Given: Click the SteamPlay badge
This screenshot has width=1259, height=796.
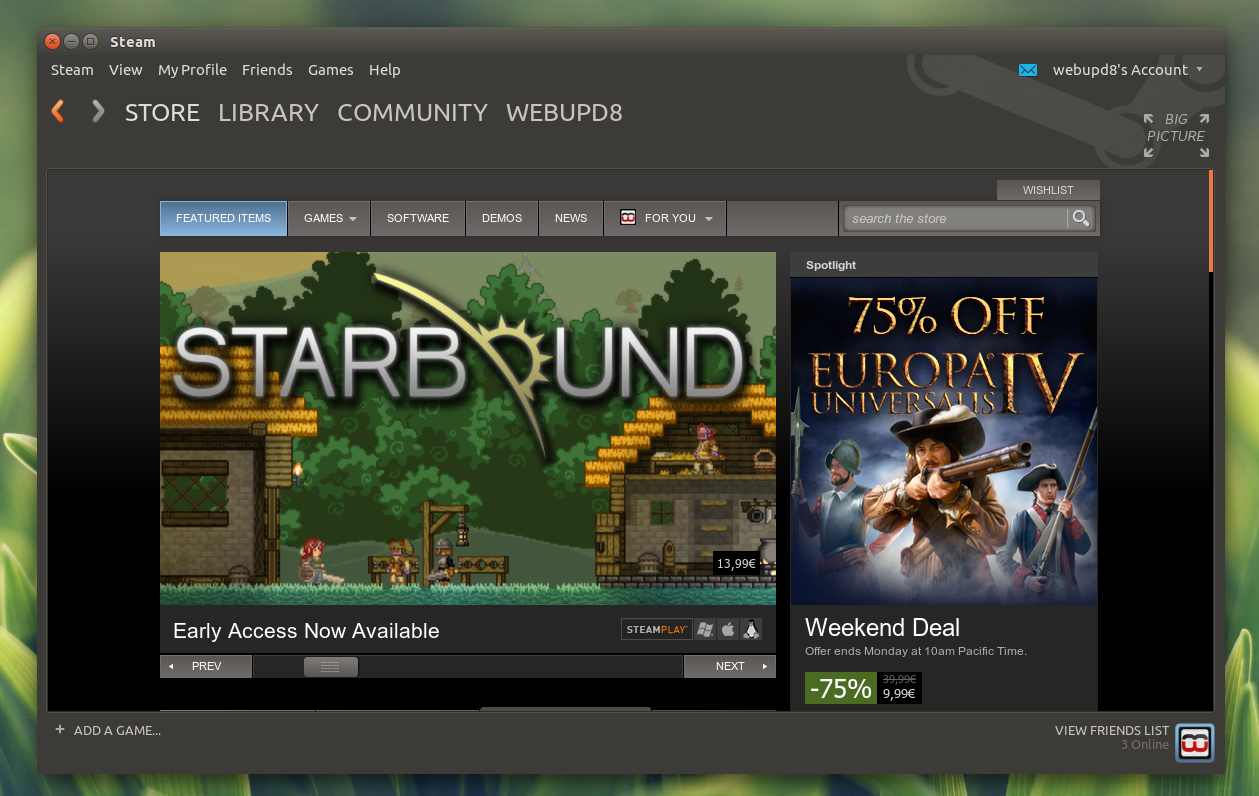Looking at the screenshot, I should tap(657, 629).
